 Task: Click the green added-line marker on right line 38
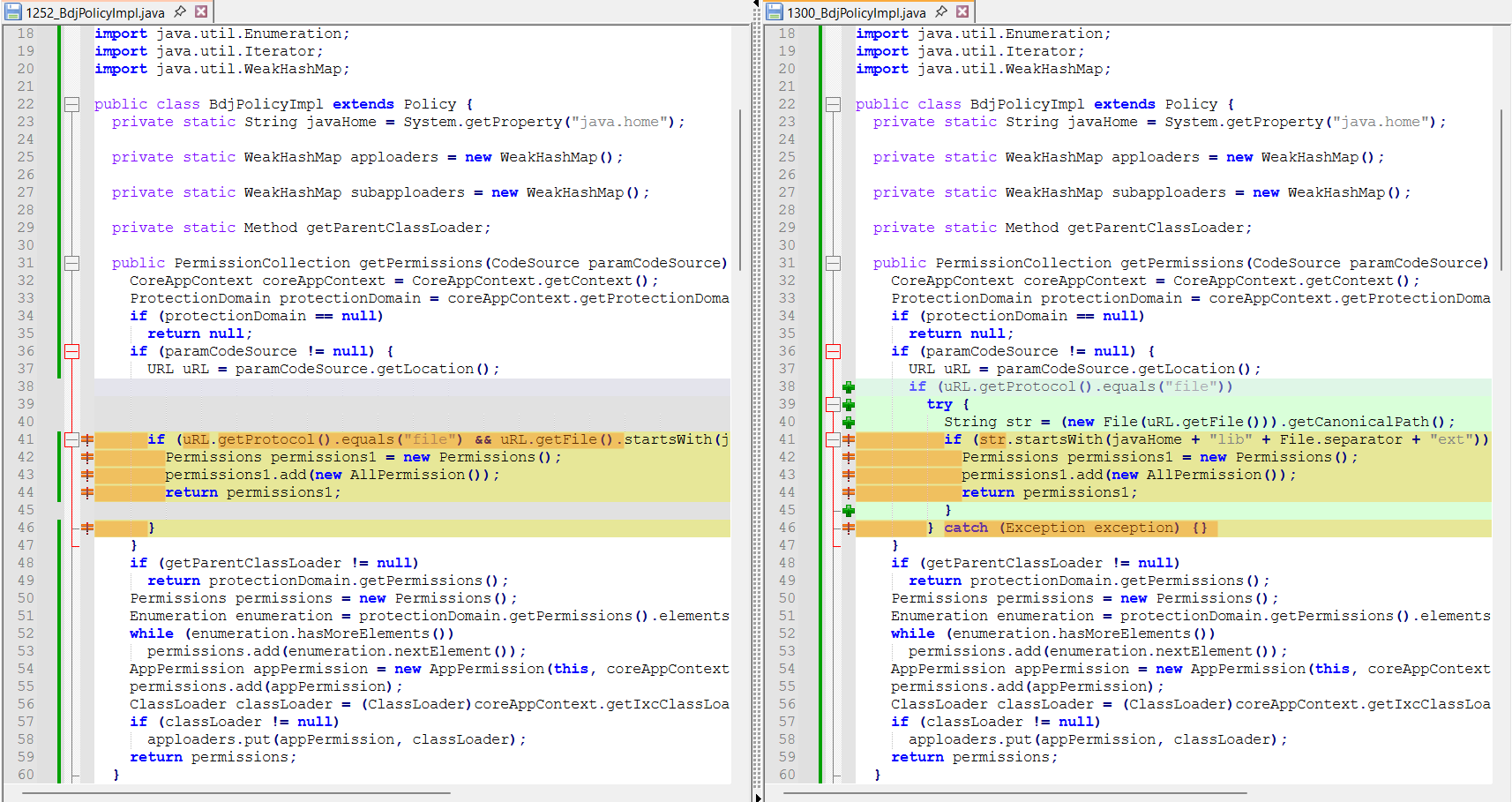coord(849,387)
